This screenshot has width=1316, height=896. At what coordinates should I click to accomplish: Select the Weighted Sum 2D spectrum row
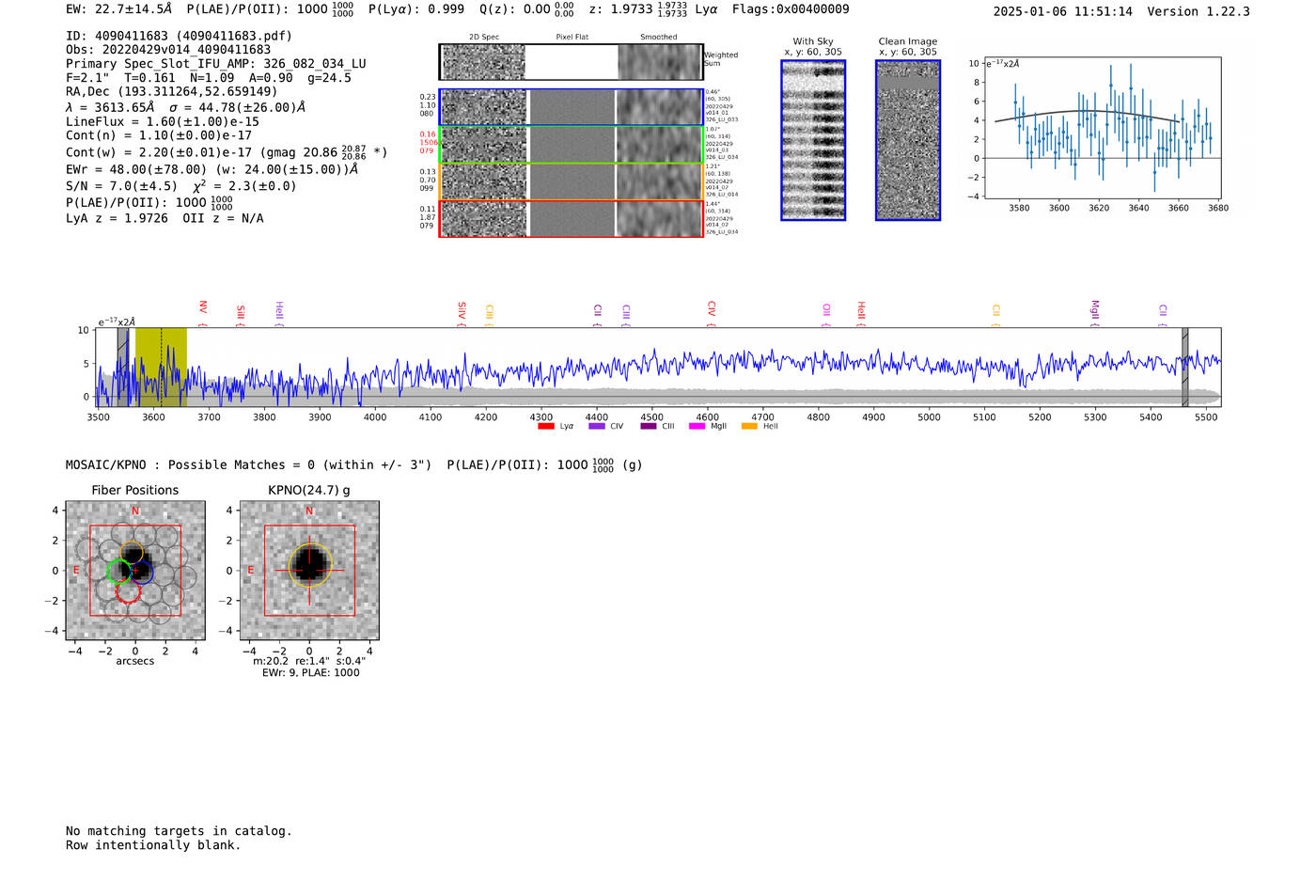pyautogui.click(x=571, y=62)
